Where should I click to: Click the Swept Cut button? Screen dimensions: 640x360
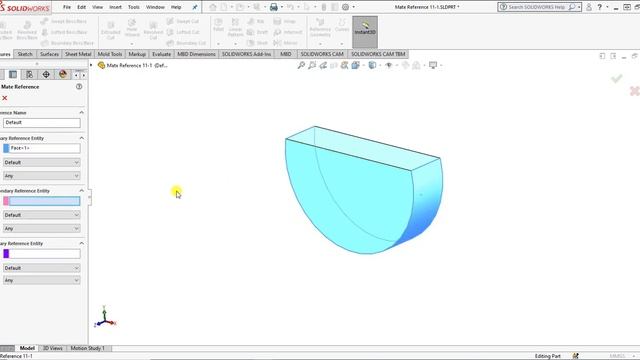pos(183,21)
